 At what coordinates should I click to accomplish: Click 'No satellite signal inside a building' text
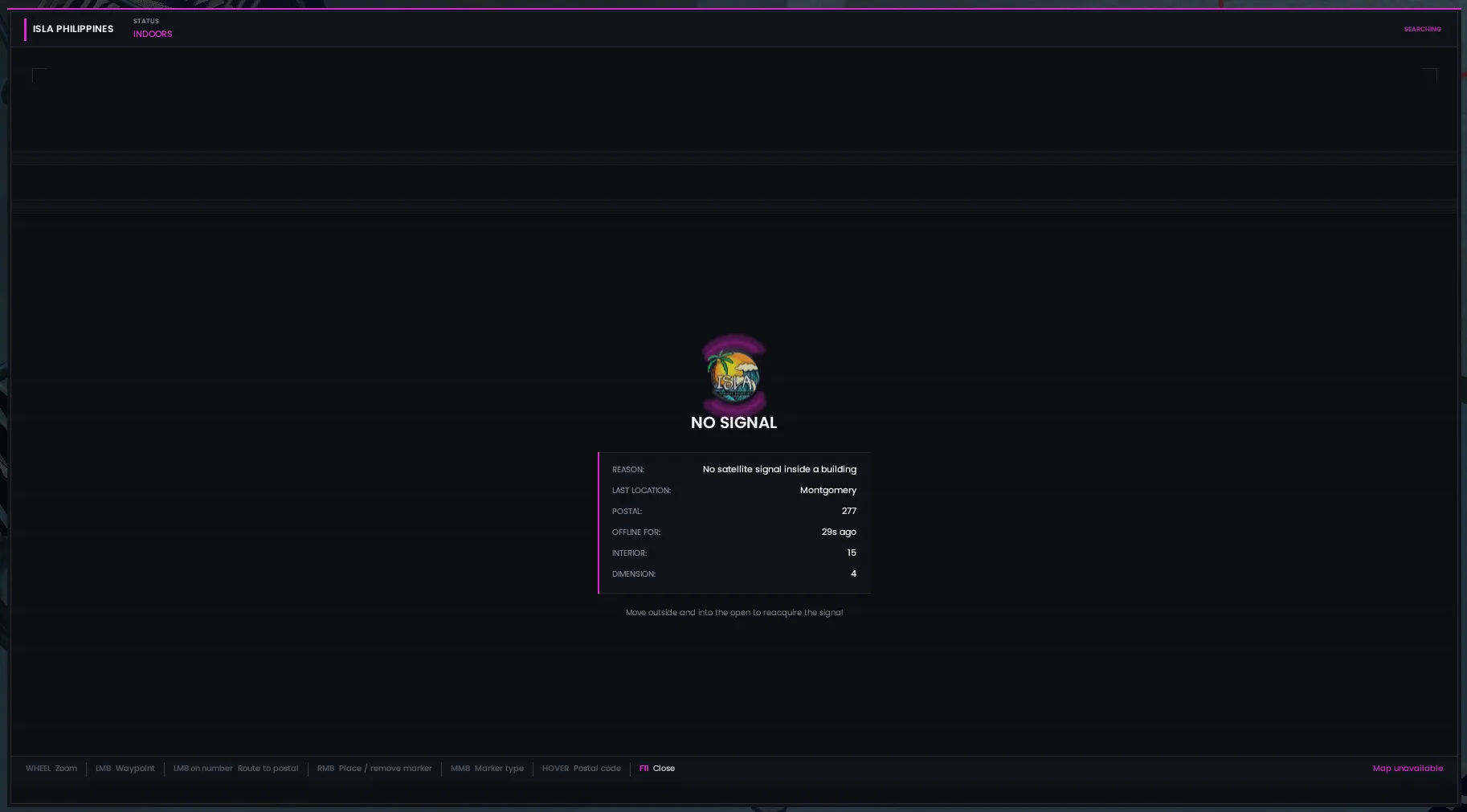click(779, 469)
